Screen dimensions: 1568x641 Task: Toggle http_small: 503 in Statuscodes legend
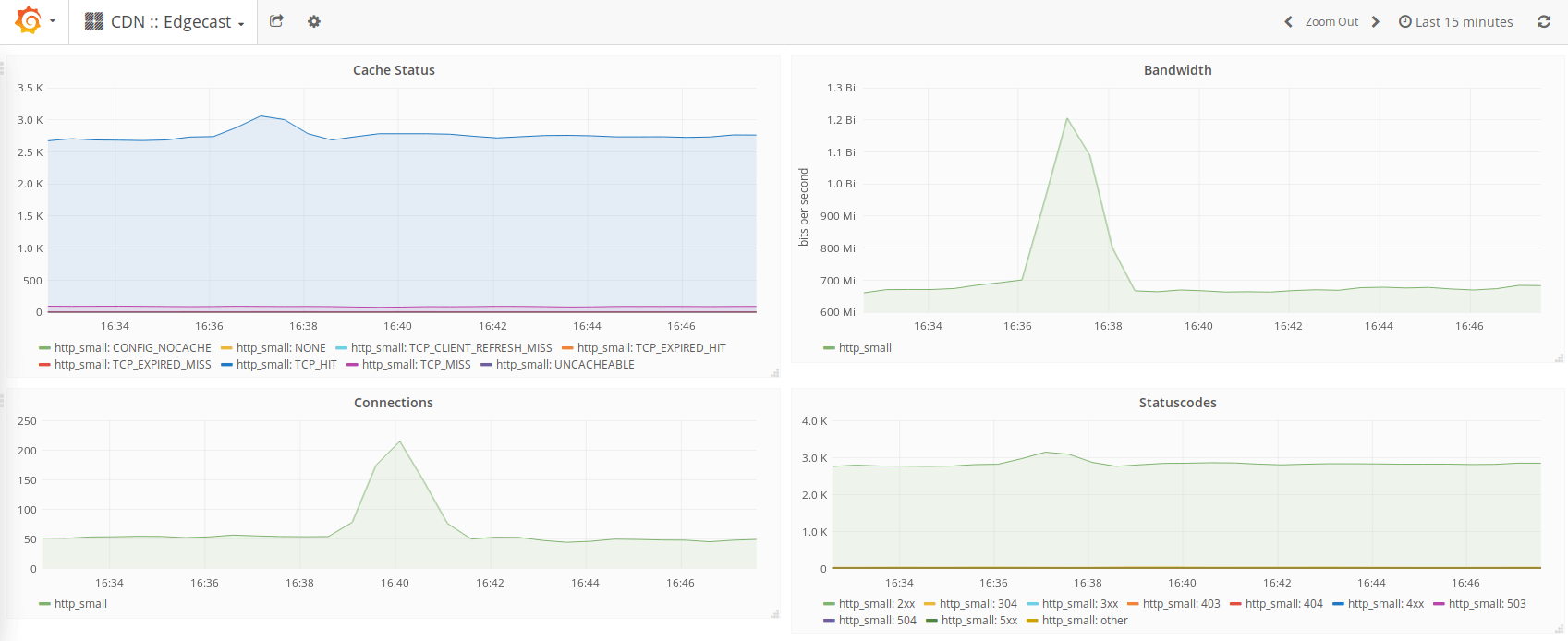pos(1487,604)
